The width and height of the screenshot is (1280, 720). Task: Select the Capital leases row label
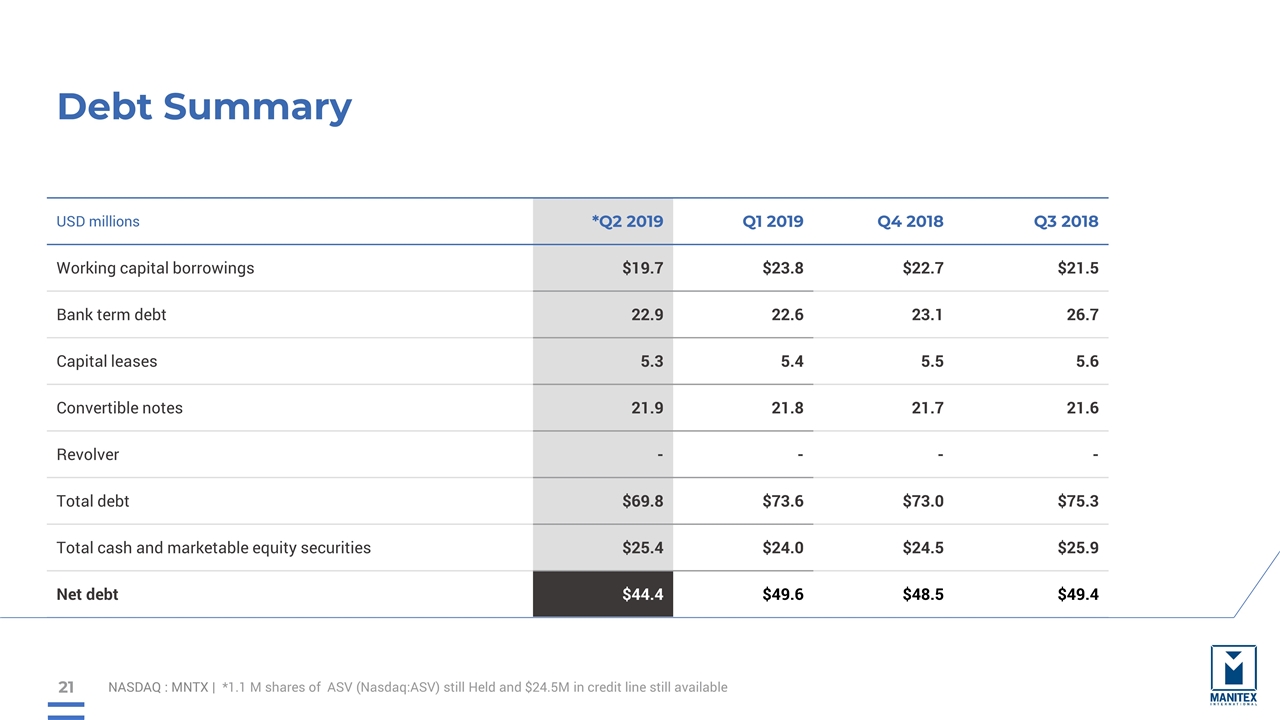107,361
